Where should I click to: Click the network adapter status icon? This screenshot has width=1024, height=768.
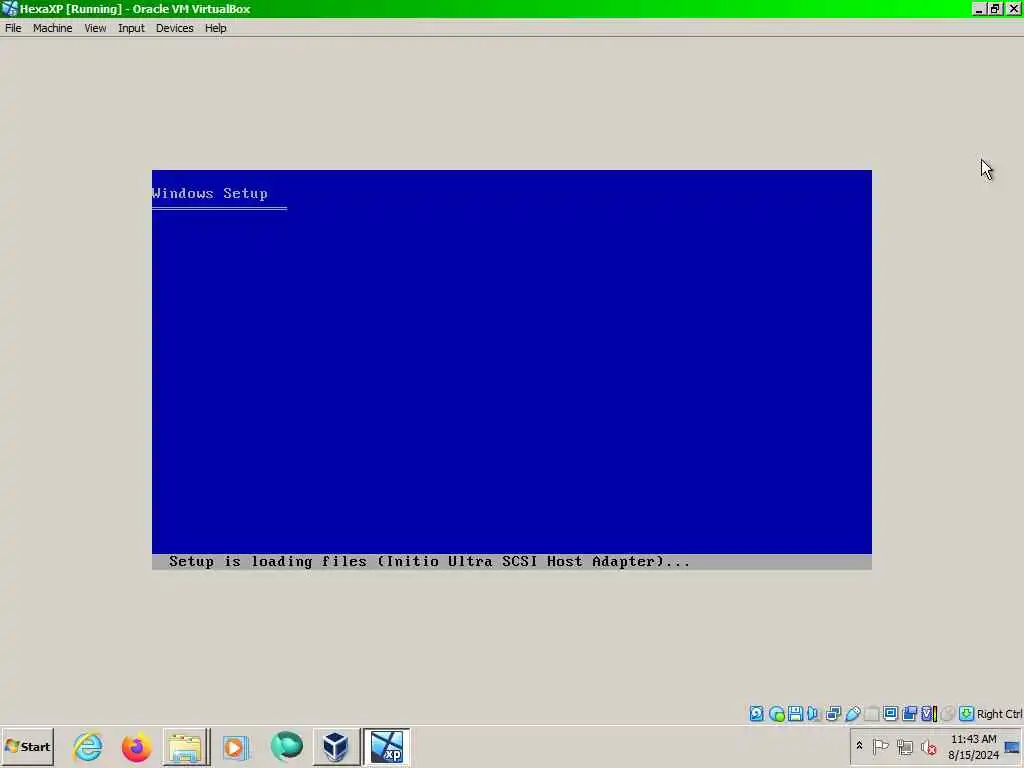pos(833,714)
